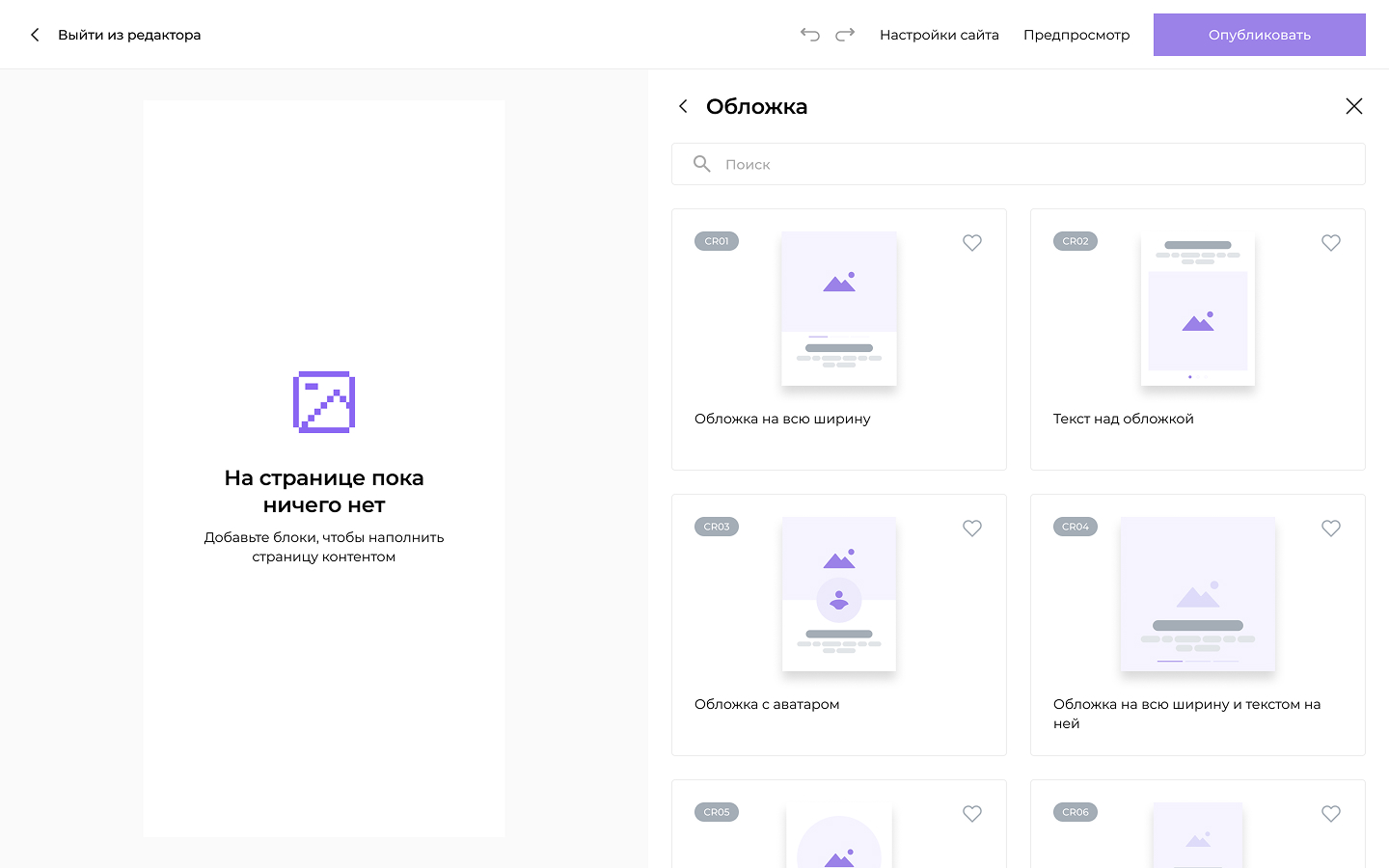
Task: Click Выйти из редактора link
Action: [x=129, y=35]
